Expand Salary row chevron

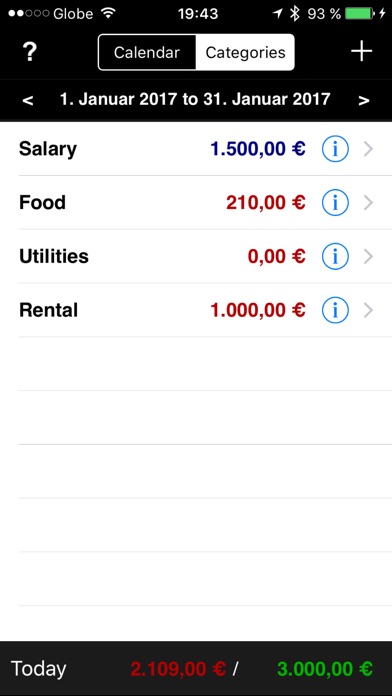(x=368, y=150)
